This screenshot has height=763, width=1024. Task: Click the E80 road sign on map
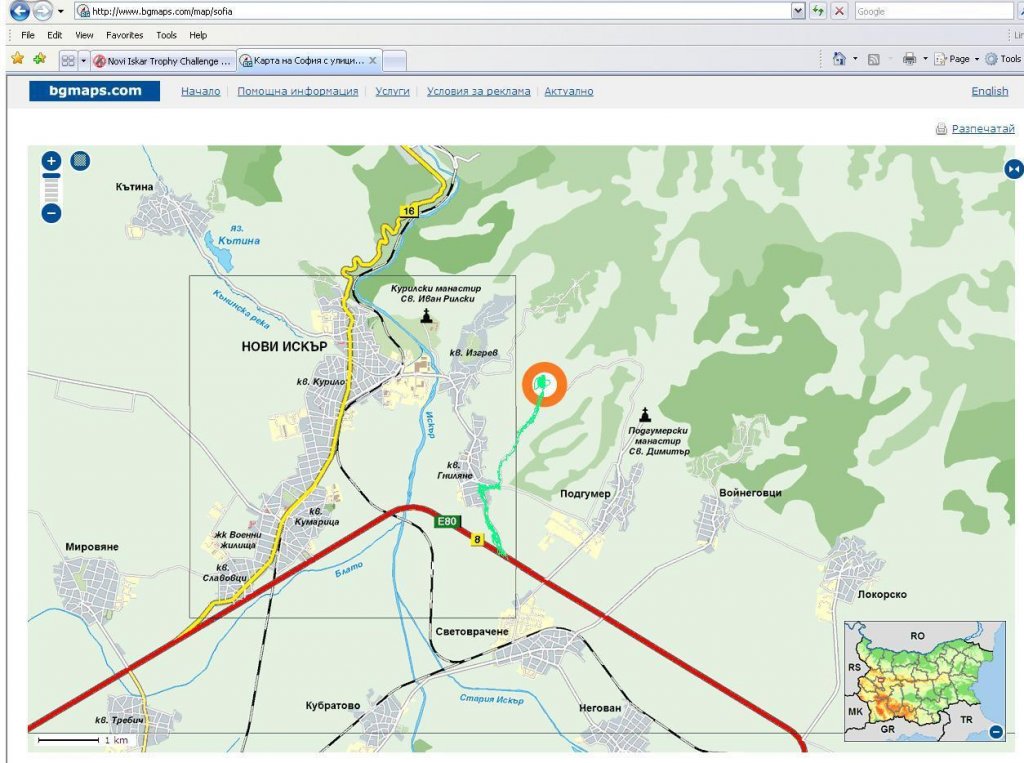447,521
